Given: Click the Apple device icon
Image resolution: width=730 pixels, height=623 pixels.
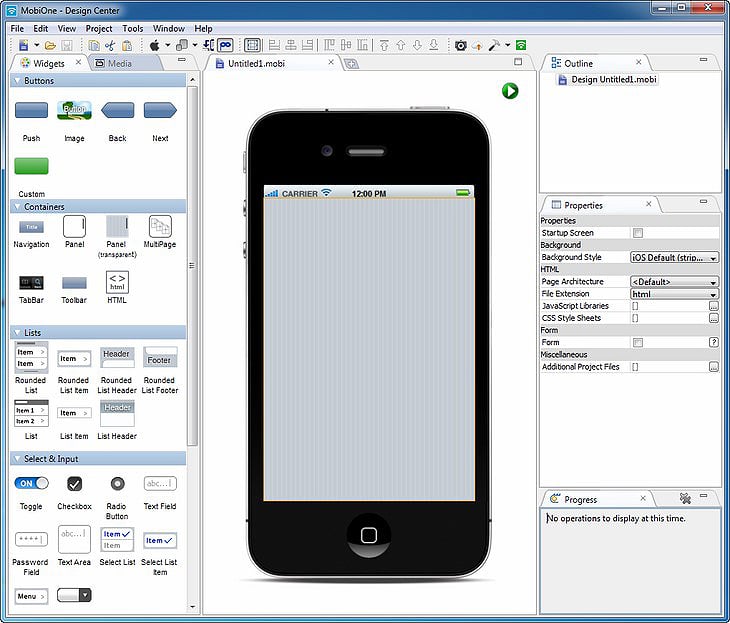Looking at the screenshot, I should coord(155,45).
